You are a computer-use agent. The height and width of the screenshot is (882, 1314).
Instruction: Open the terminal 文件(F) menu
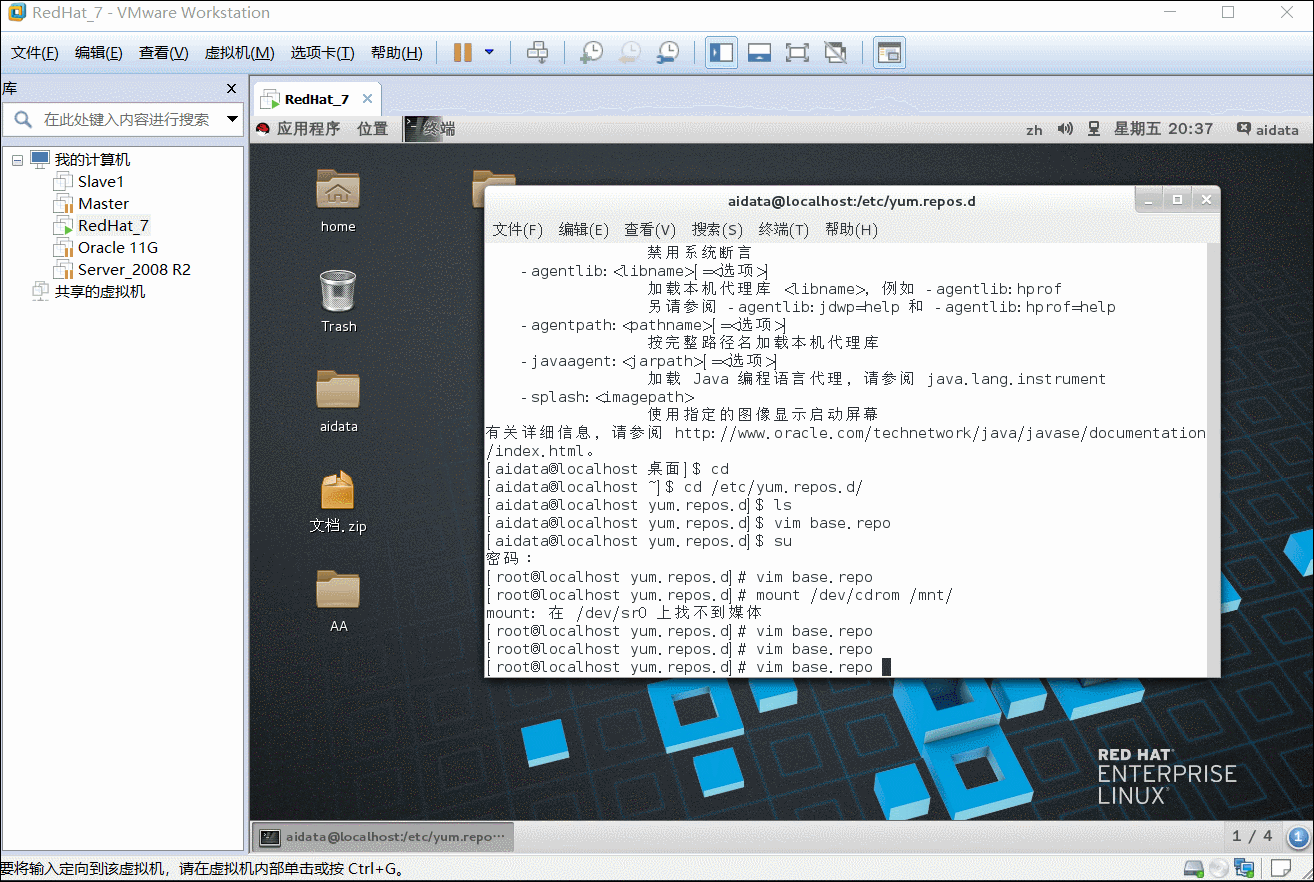coord(518,230)
